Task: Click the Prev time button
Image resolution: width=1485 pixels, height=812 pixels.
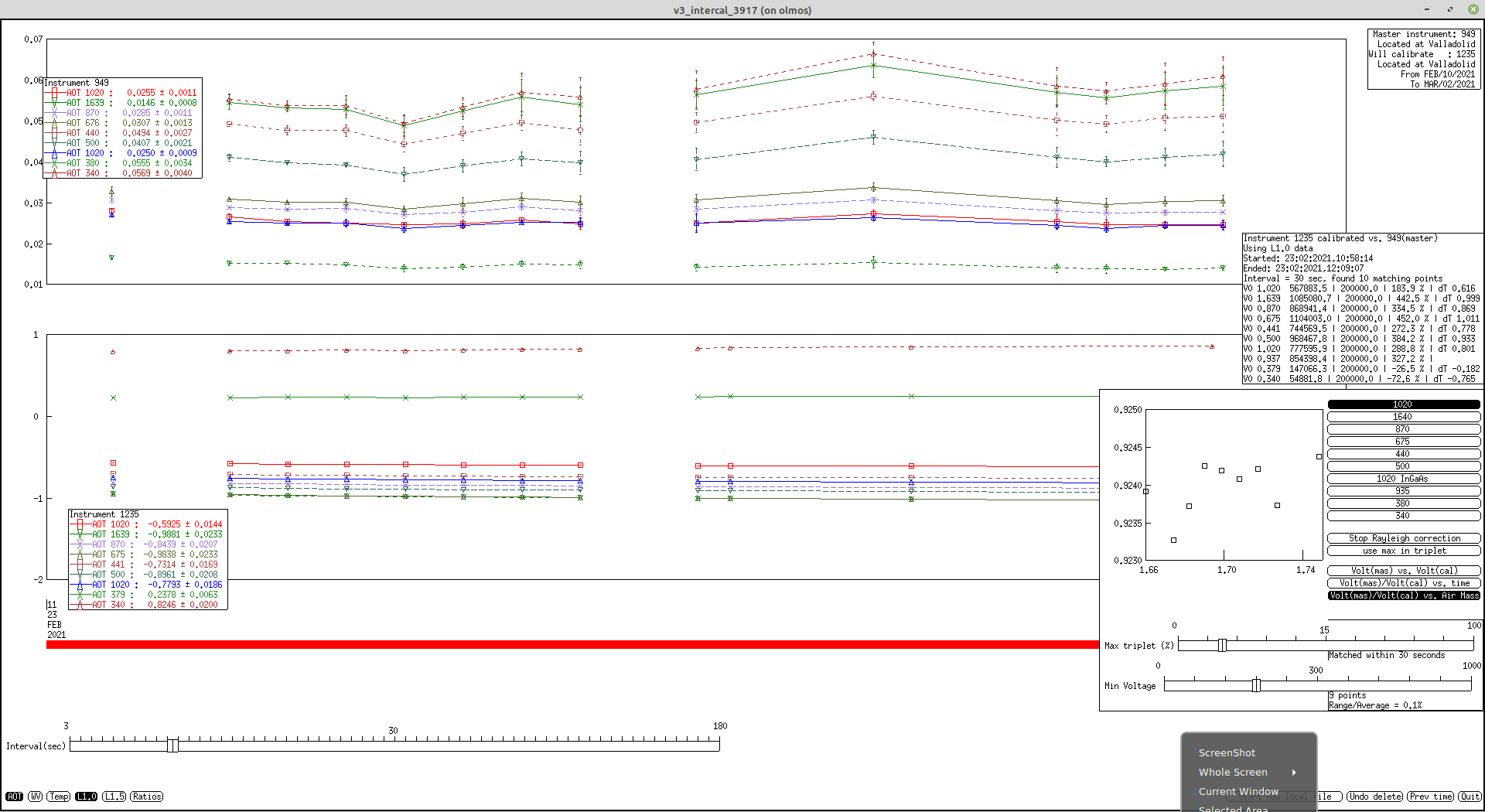Action: 1430,797
